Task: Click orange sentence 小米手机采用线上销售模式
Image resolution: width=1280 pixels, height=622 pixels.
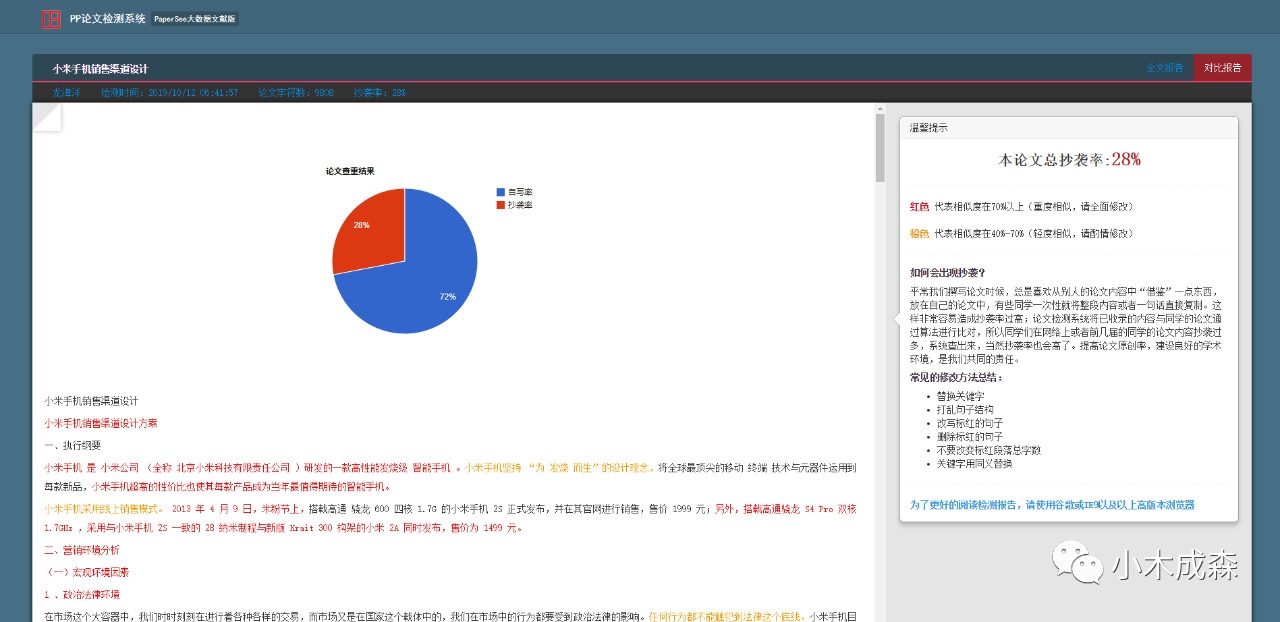Action: 103,508
